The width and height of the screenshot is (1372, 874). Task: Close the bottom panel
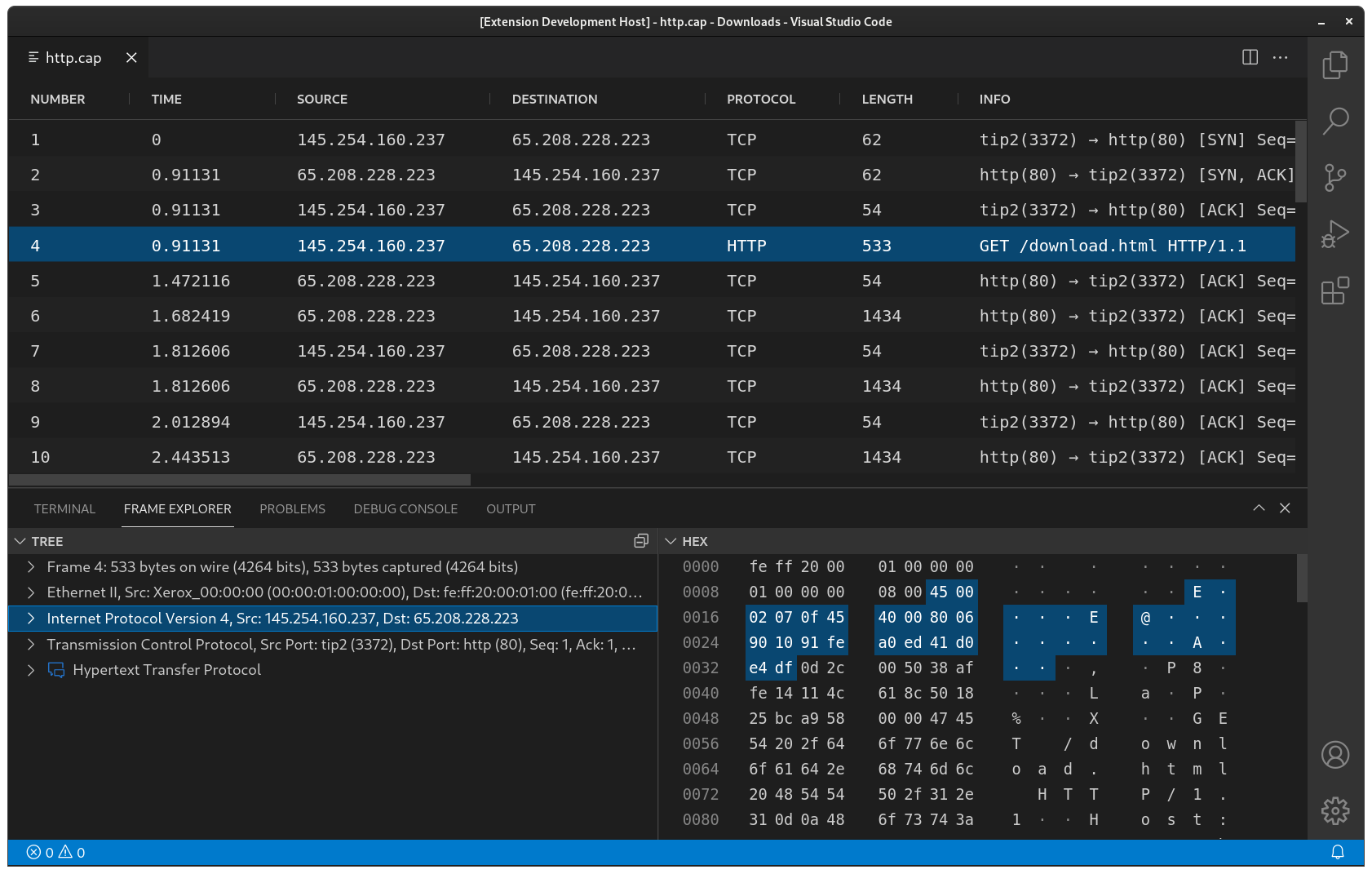click(1285, 508)
